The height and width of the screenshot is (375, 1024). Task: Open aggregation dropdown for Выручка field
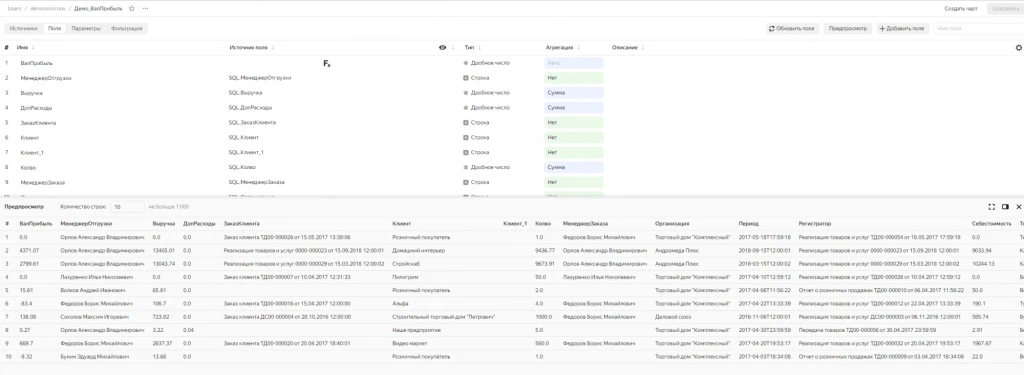pyautogui.click(x=573, y=93)
